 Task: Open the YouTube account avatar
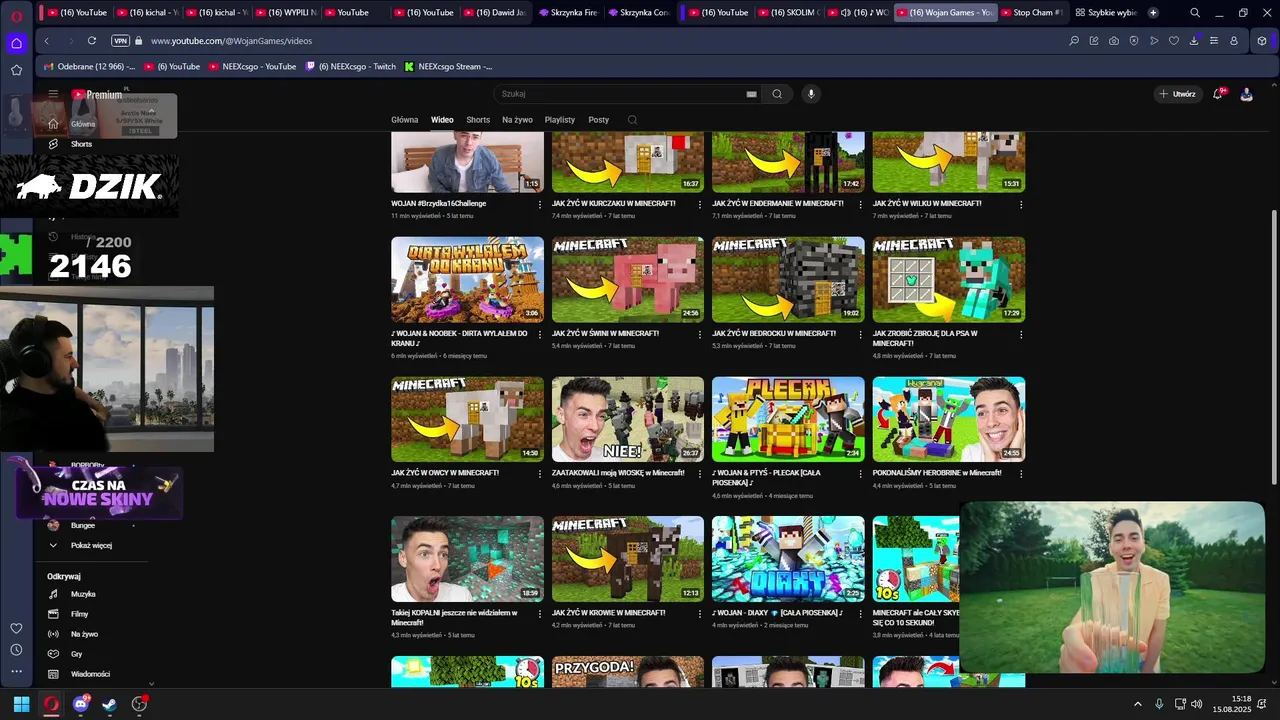[1246, 94]
